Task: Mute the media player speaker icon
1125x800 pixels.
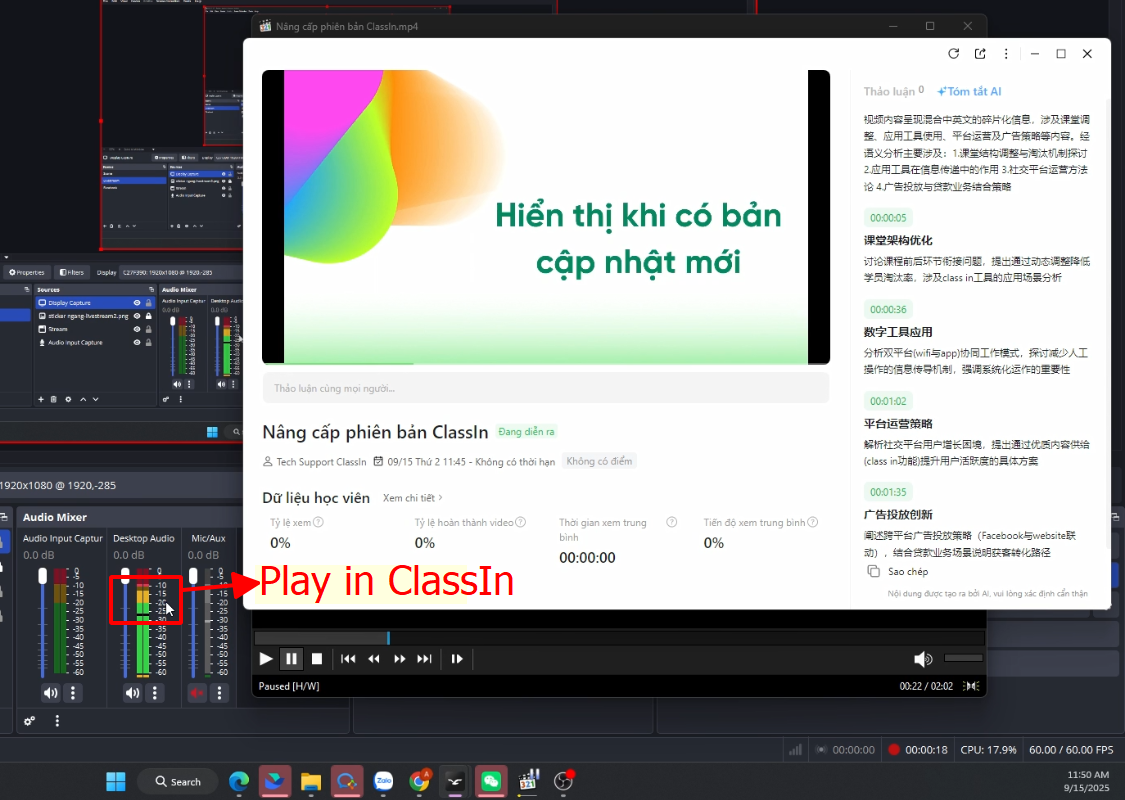Action: click(x=923, y=659)
